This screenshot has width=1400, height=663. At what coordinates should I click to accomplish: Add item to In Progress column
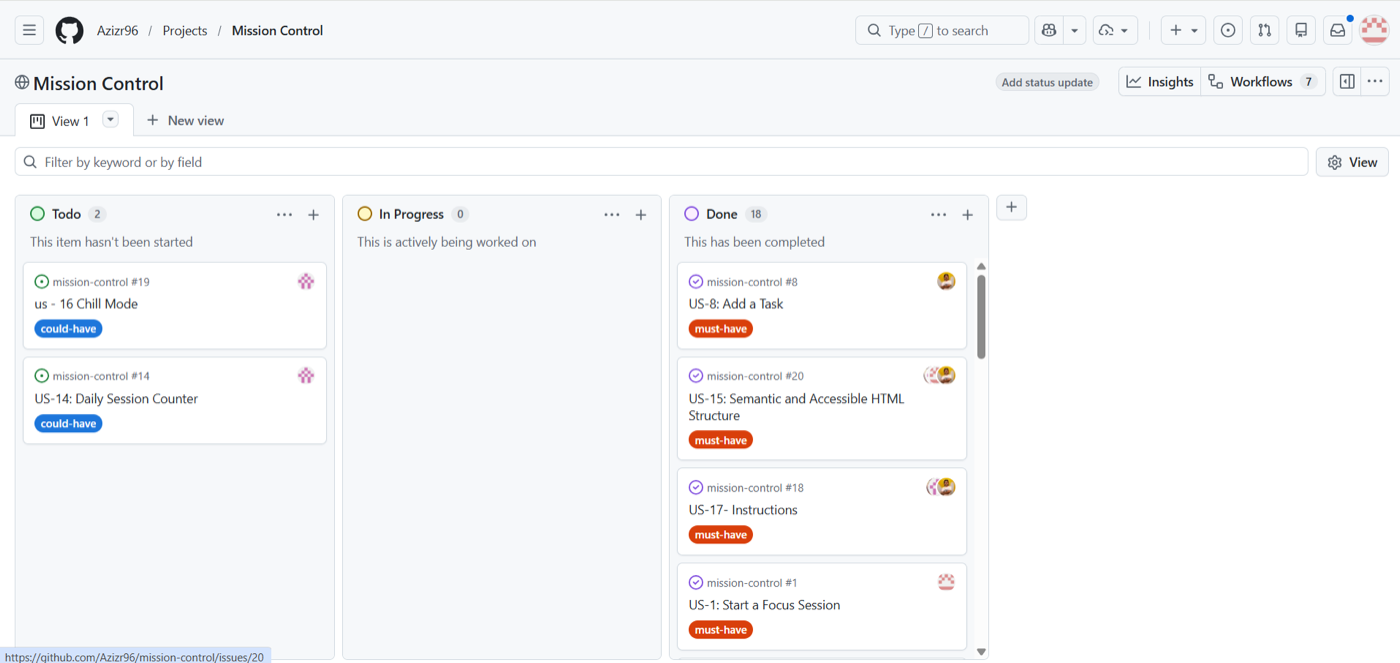point(641,214)
